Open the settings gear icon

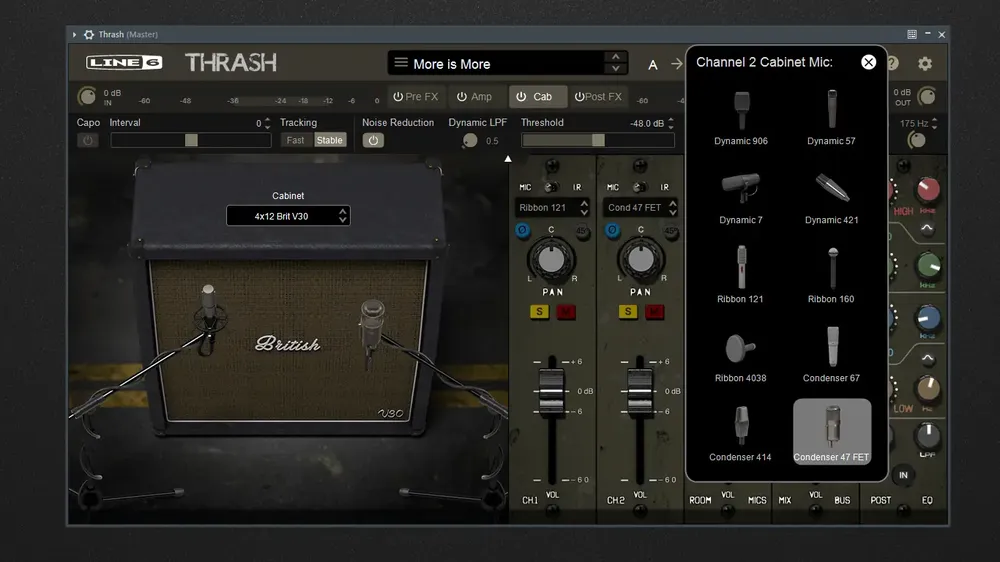[925, 63]
